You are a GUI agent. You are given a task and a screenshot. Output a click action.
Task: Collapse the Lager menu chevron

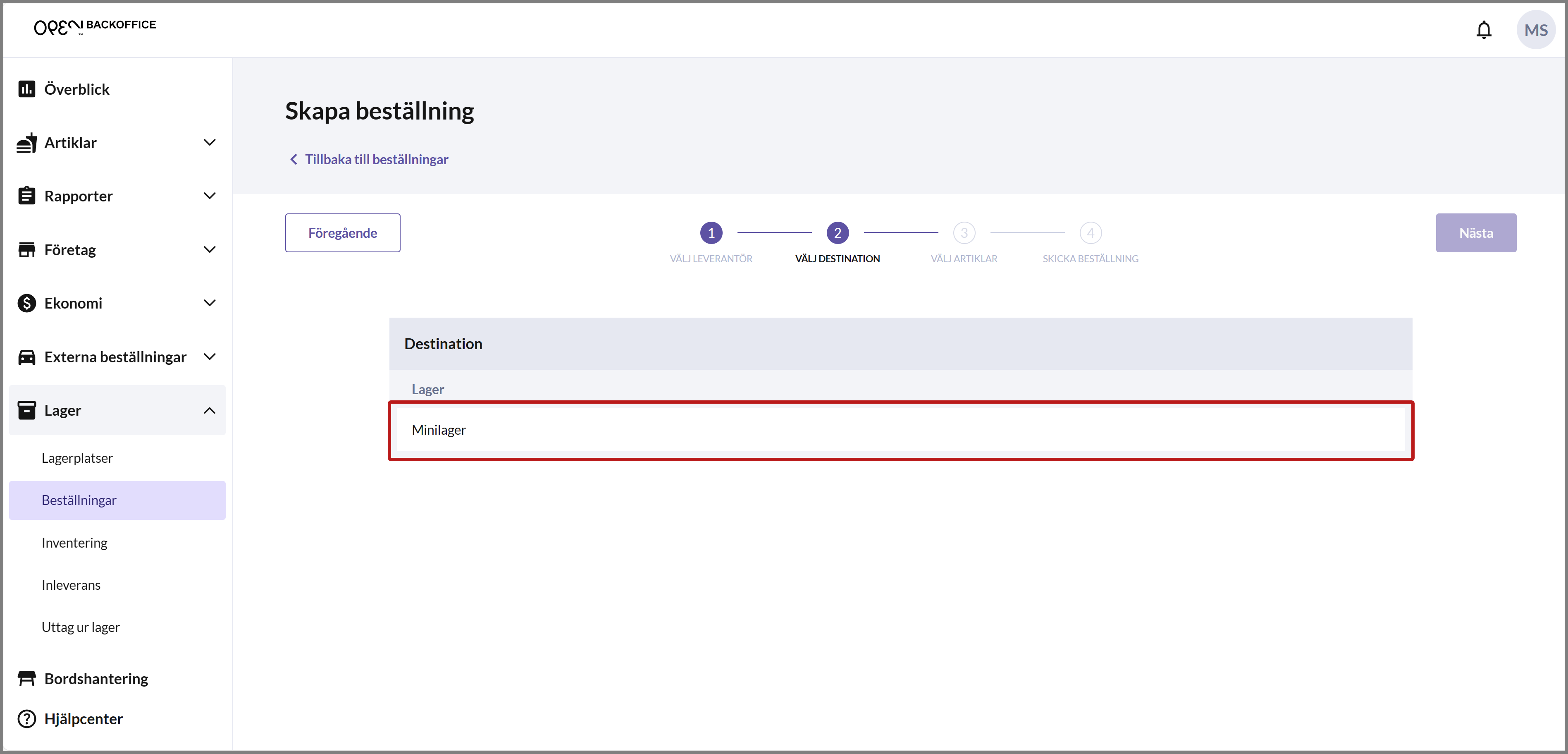(210, 410)
